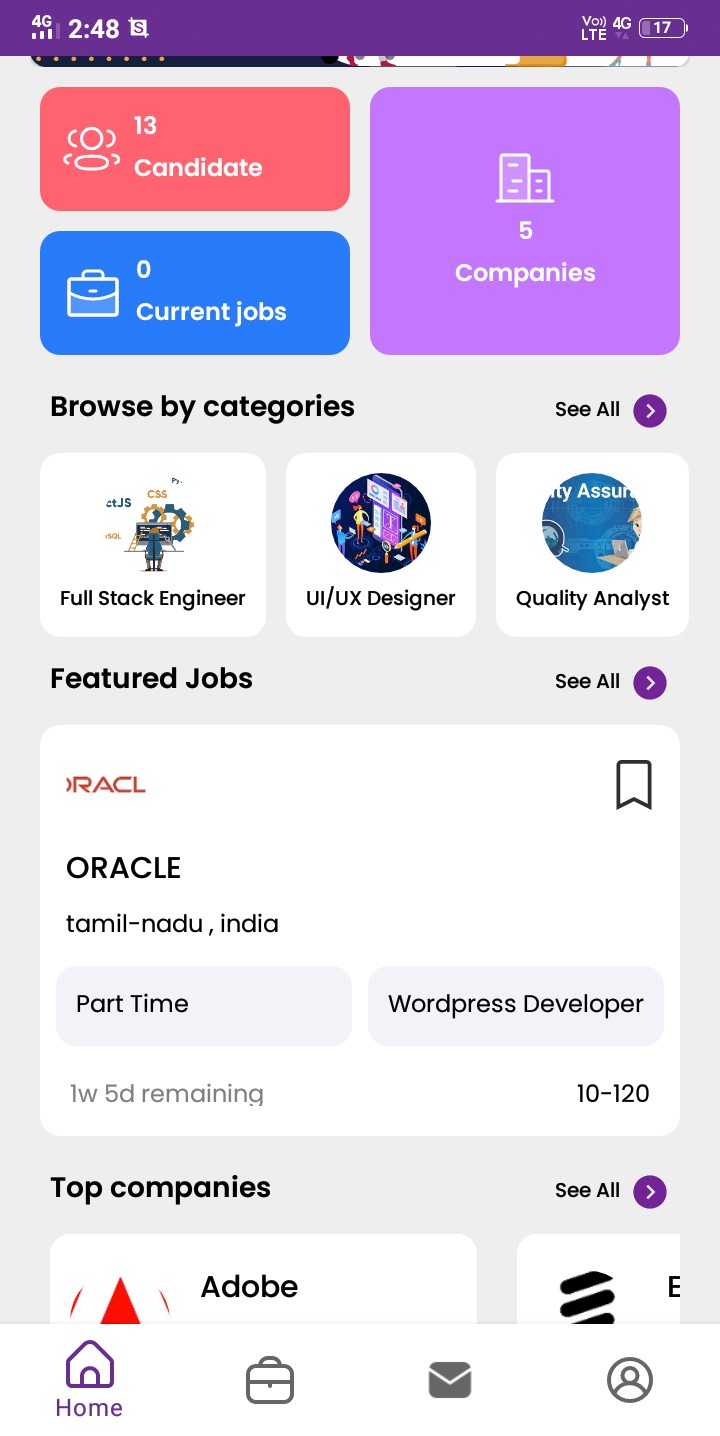The image size is (720, 1436).
Task: Expand Featured Jobs with arrow button
Action: point(650,682)
